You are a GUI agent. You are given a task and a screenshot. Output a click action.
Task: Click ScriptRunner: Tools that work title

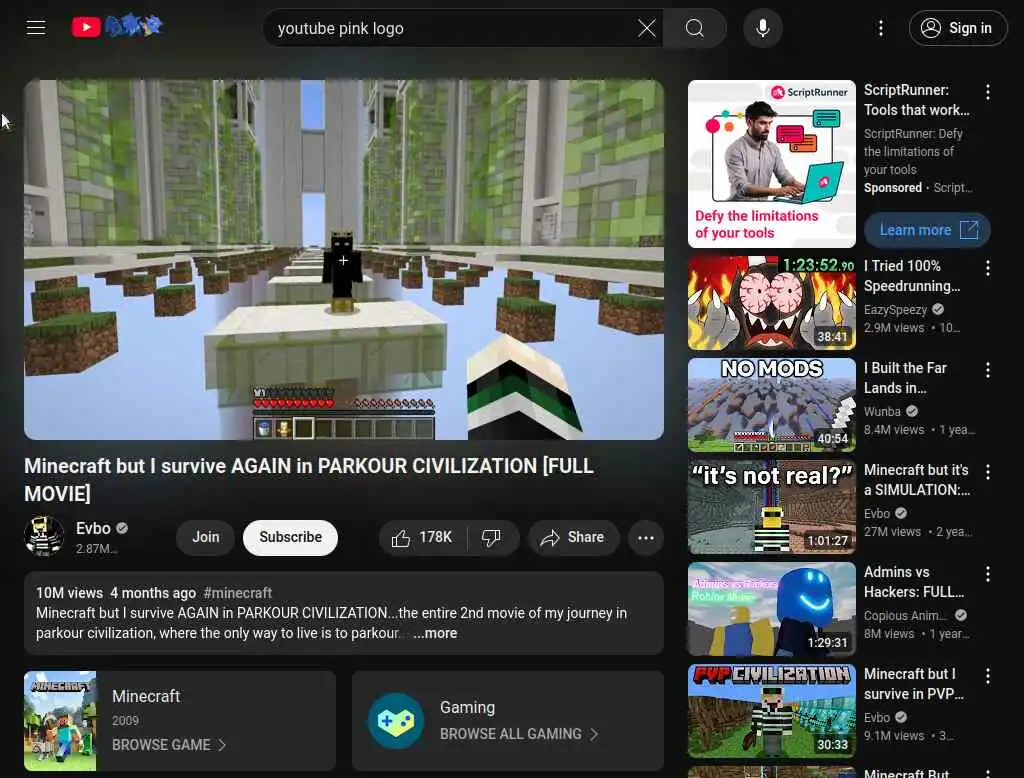coord(916,100)
